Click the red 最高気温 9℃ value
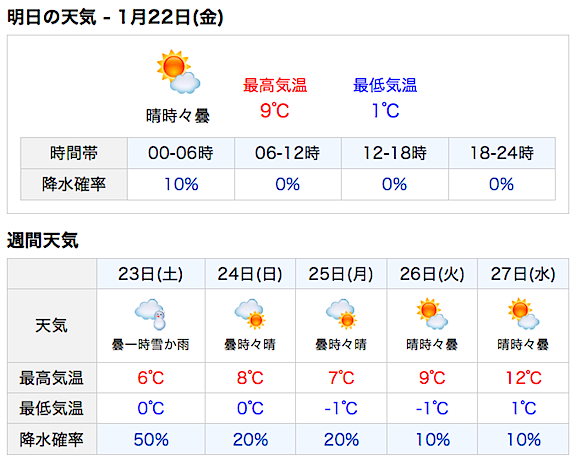The height and width of the screenshot is (461, 576). [275, 111]
